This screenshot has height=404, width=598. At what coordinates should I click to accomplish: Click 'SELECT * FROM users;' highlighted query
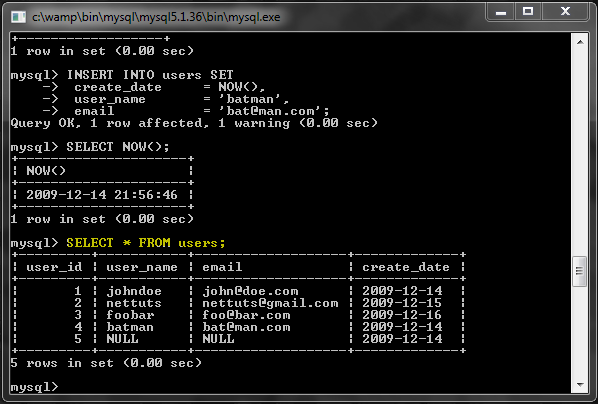click(x=146, y=243)
